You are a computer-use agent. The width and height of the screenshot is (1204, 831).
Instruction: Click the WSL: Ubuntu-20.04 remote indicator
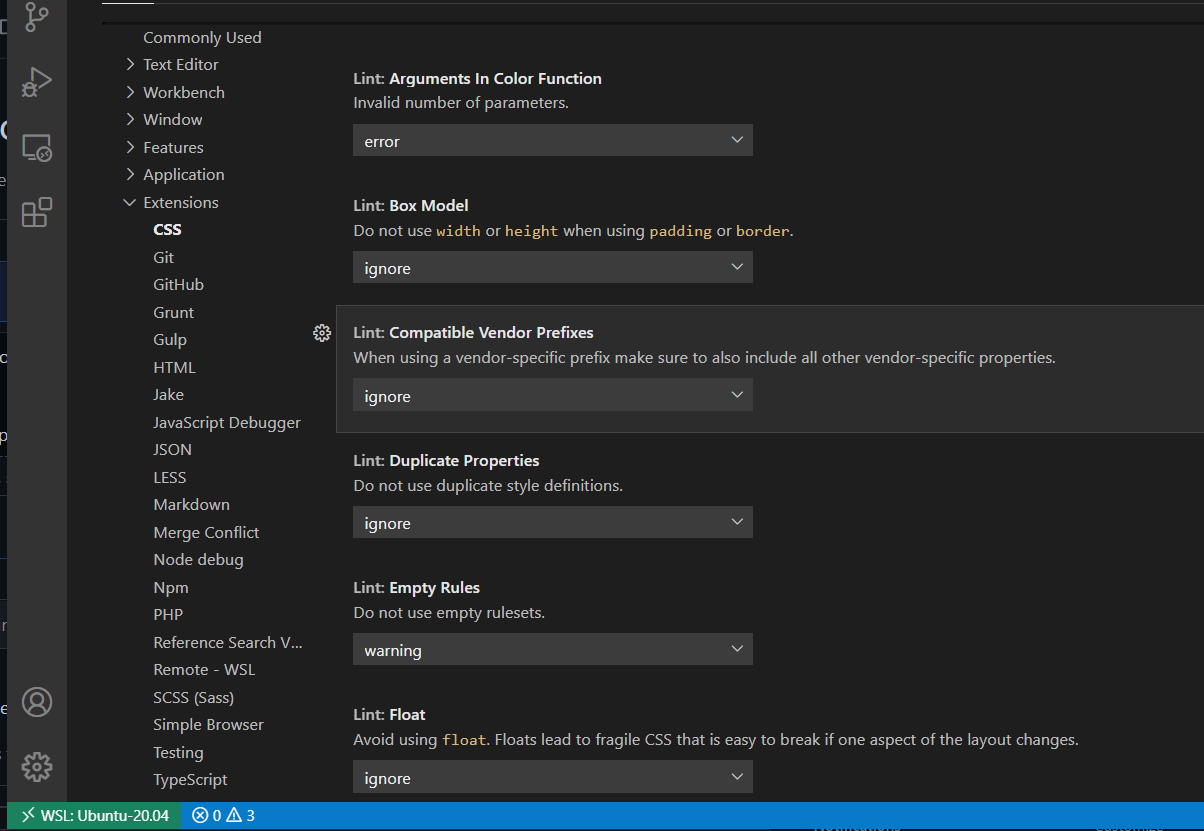[93, 815]
